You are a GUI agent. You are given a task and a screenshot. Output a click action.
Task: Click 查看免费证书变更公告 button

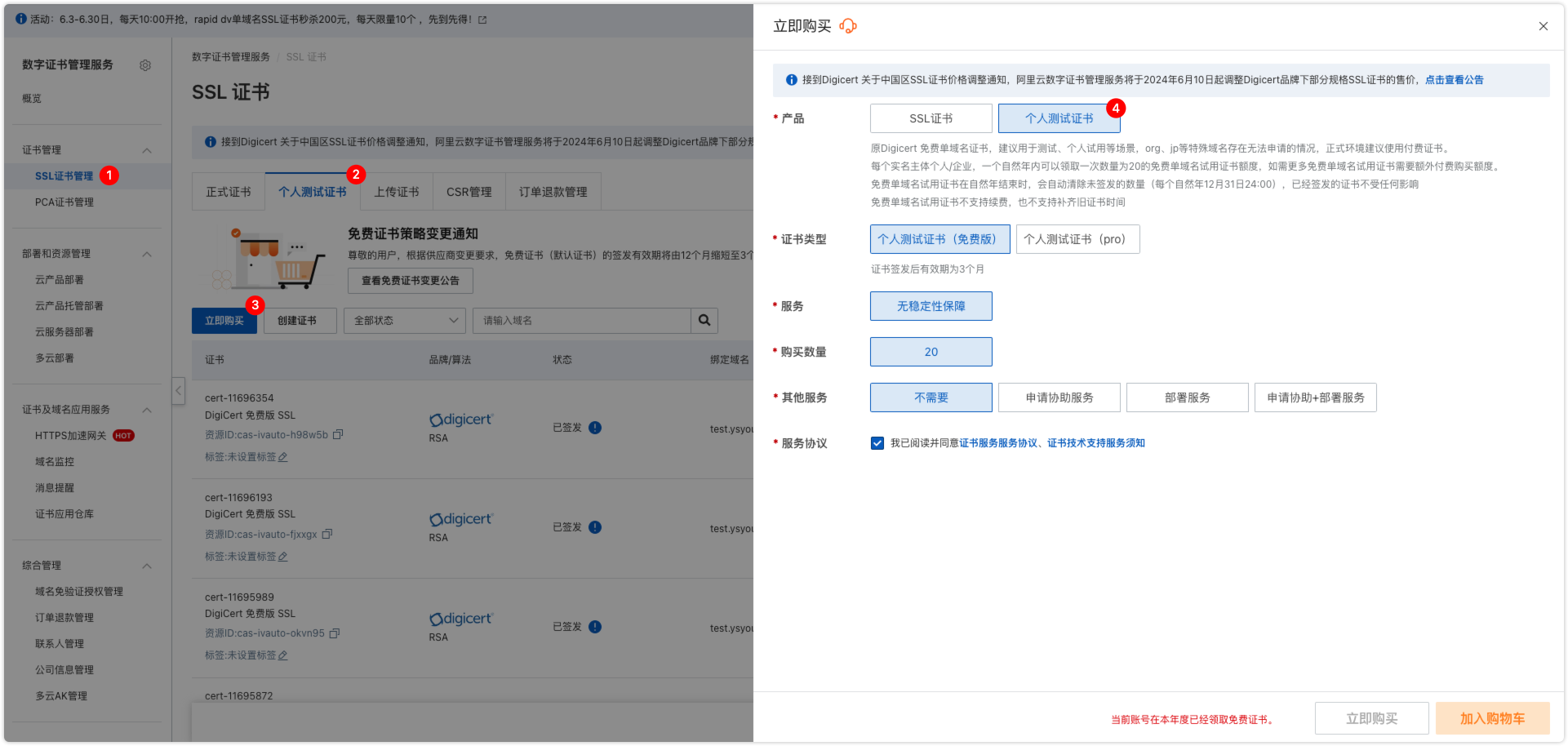click(x=411, y=281)
